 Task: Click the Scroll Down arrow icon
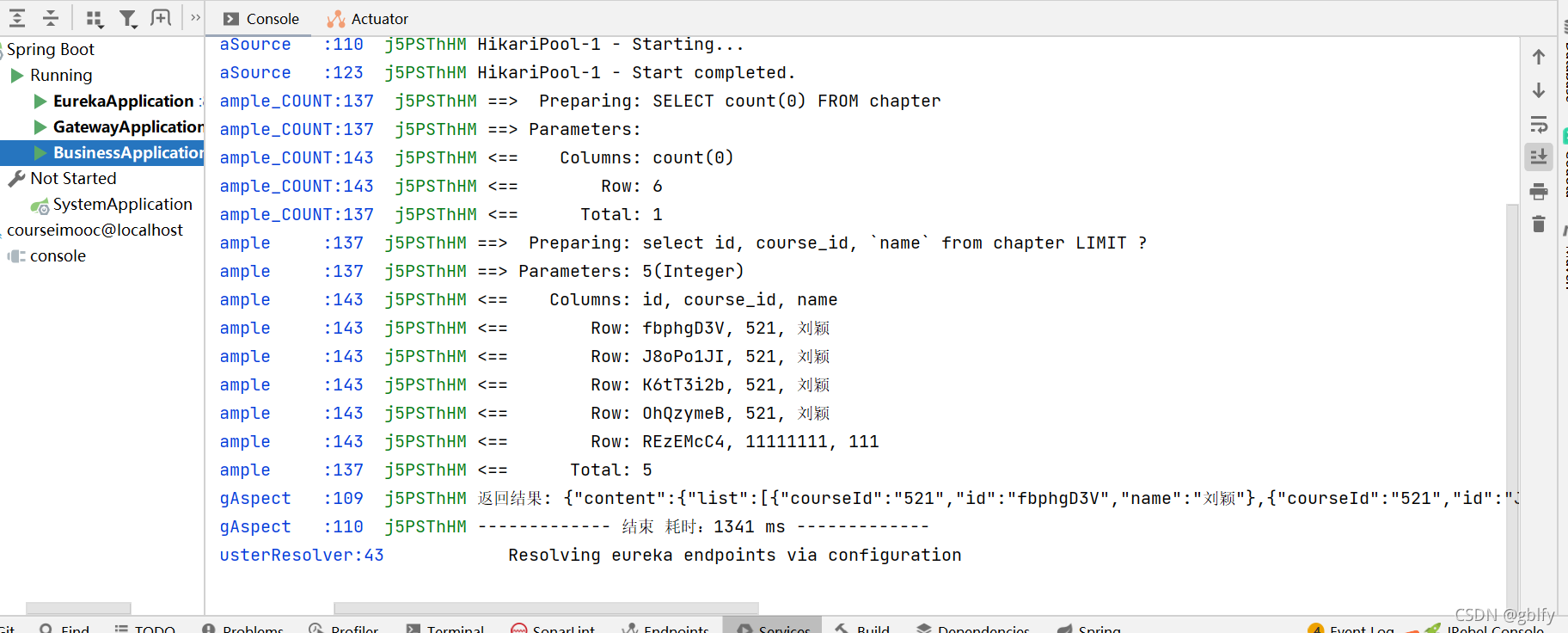tap(1539, 90)
